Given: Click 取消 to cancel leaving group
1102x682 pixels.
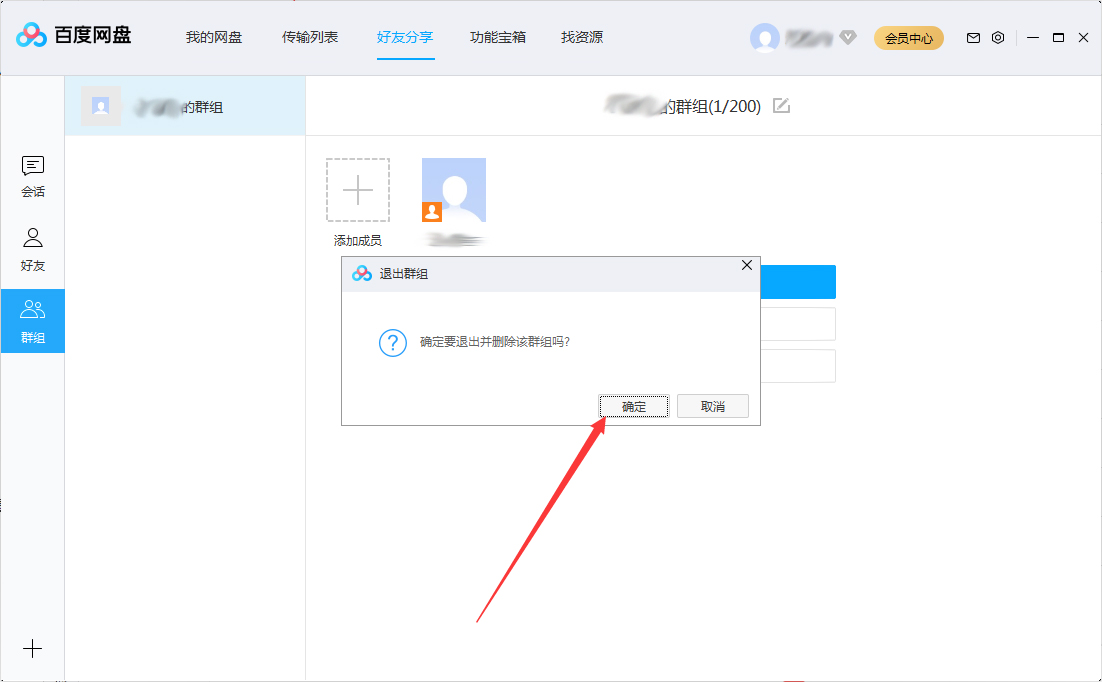Looking at the screenshot, I should click(x=713, y=406).
